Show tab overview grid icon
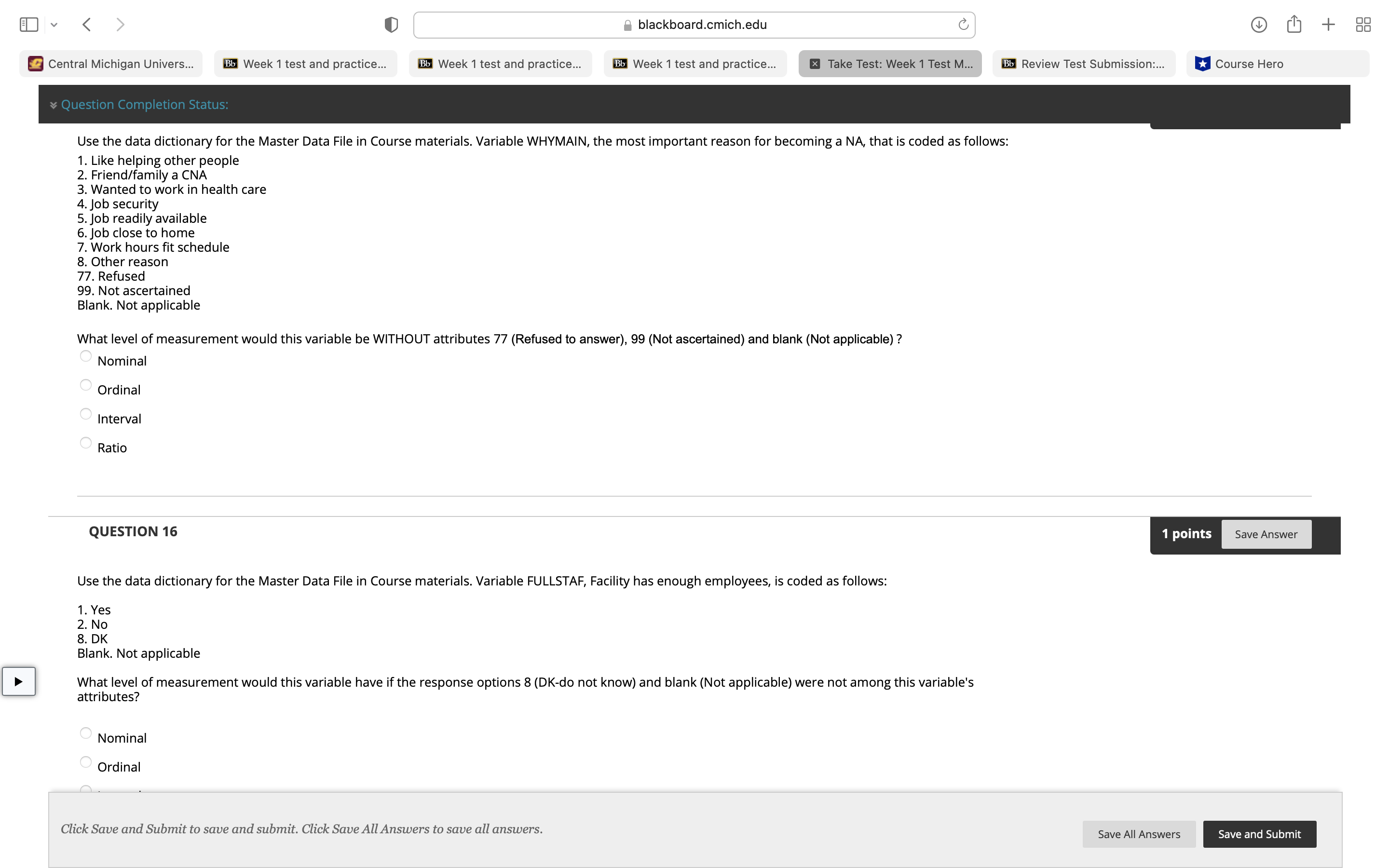This screenshot has height=868, width=1389. point(1363,25)
